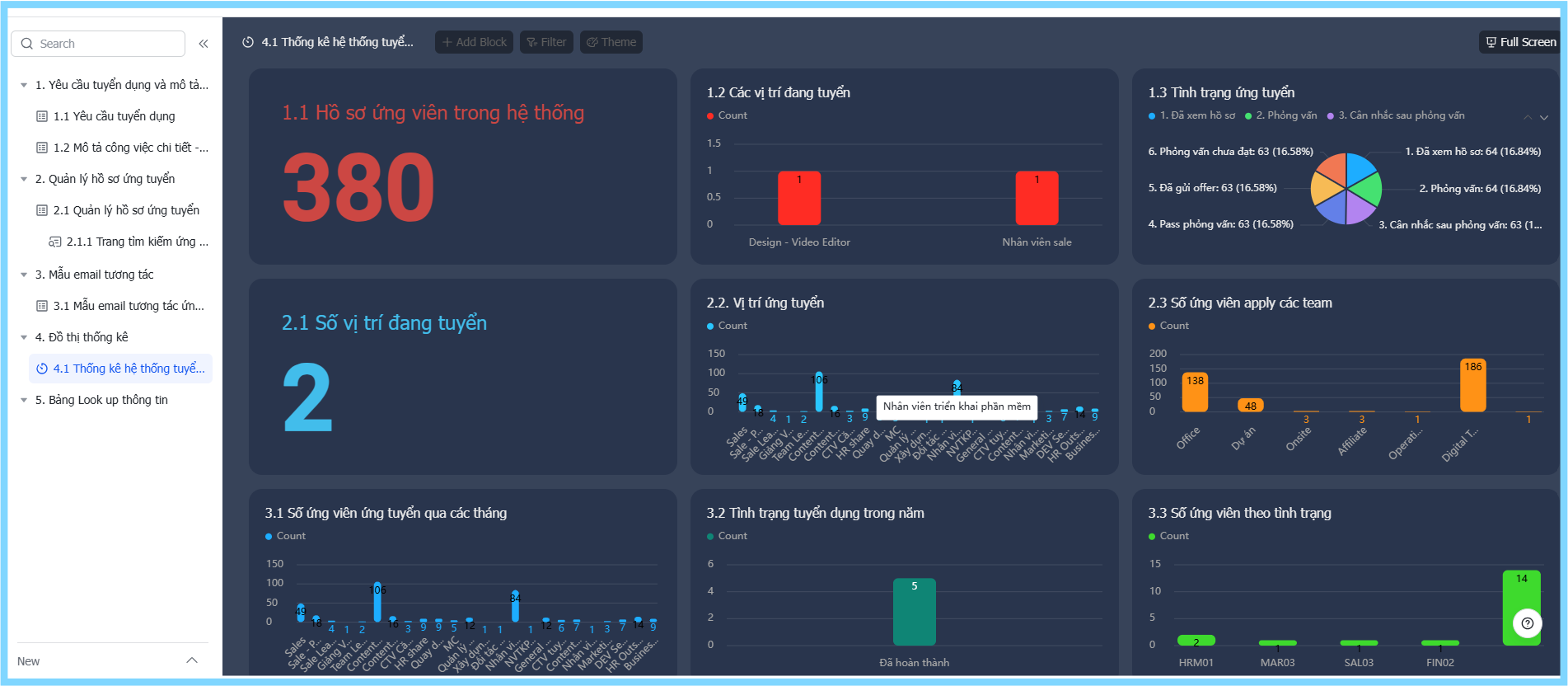1568x686 pixels.
Task: Click the 'Office' orange bar (138)
Action: pos(1195,392)
